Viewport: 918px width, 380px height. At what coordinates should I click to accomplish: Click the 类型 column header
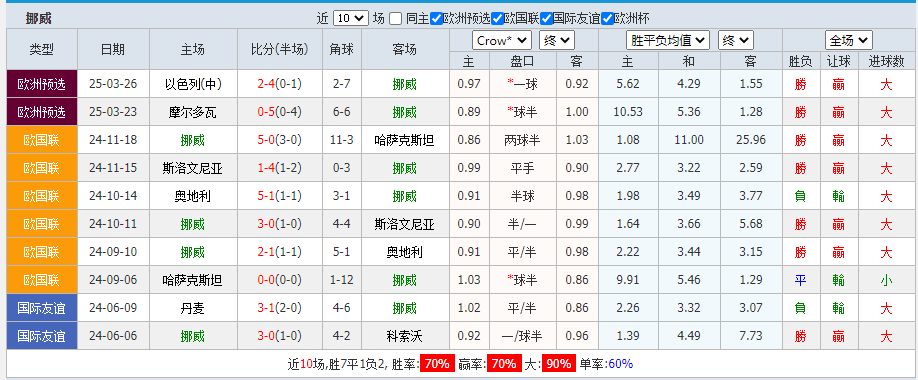pos(42,50)
